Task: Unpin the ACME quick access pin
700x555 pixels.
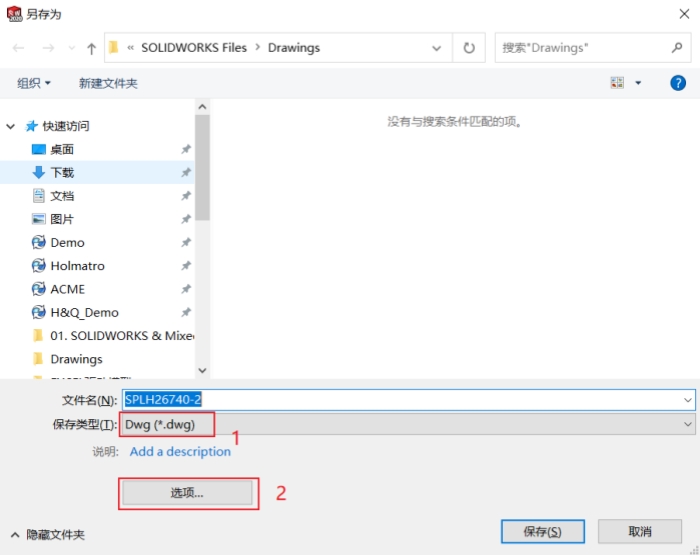Action: pyautogui.click(x=186, y=289)
